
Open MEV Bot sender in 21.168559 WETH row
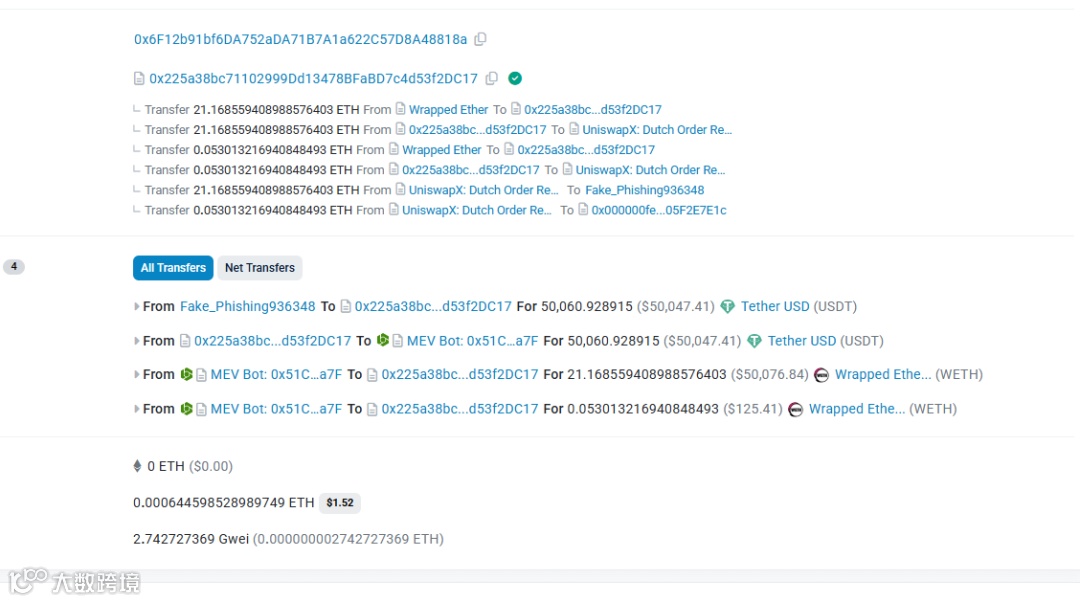point(276,375)
